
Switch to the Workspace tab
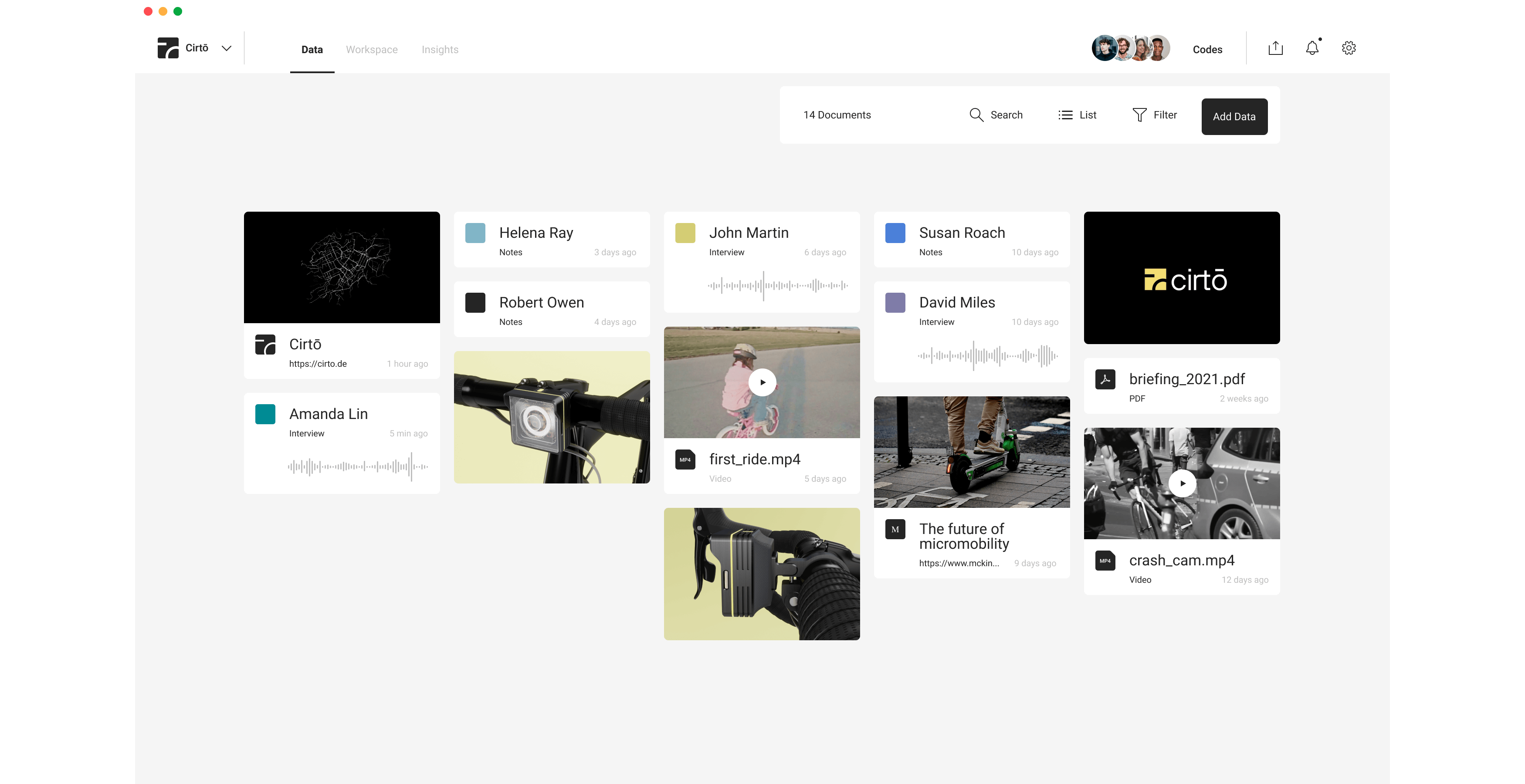coord(372,50)
